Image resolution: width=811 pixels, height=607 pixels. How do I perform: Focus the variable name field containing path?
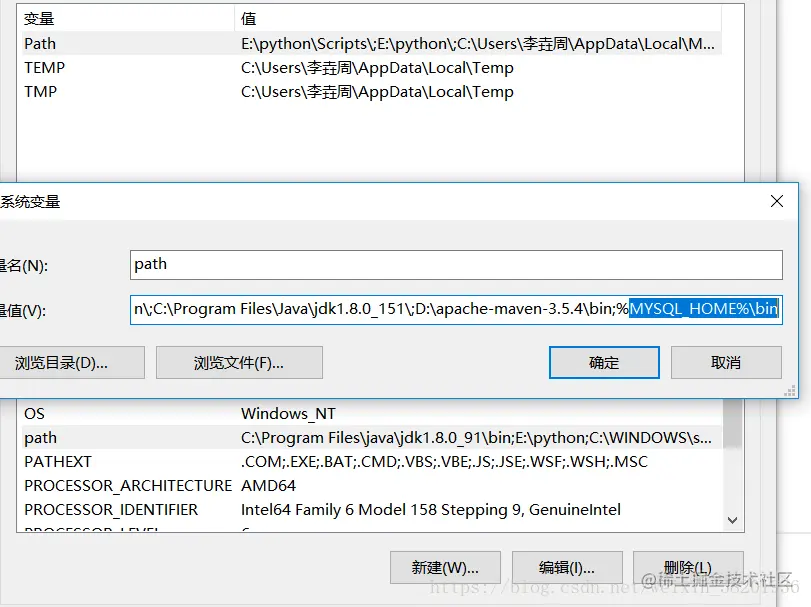(456, 265)
